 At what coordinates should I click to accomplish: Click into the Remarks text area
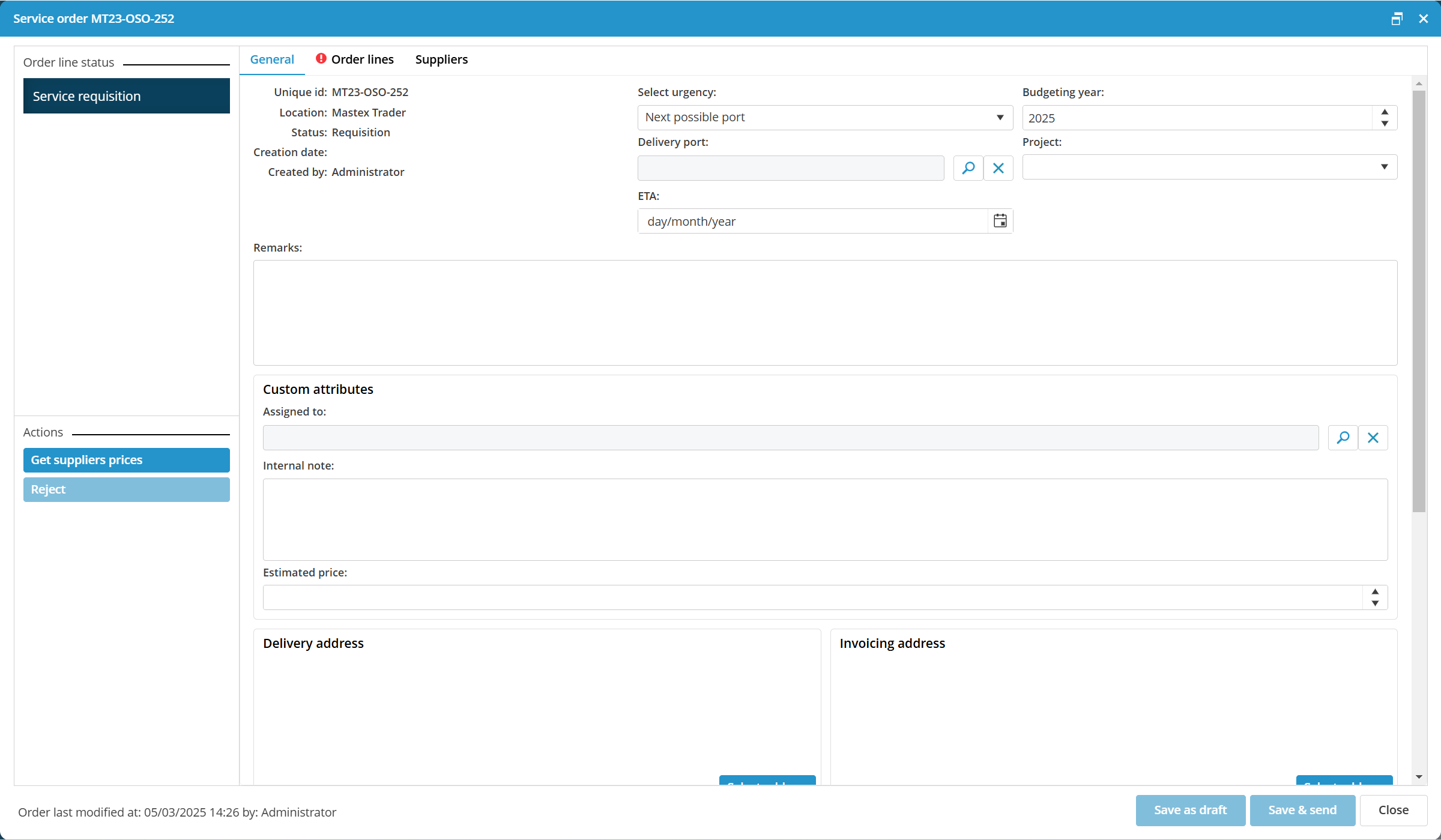coord(825,313)
